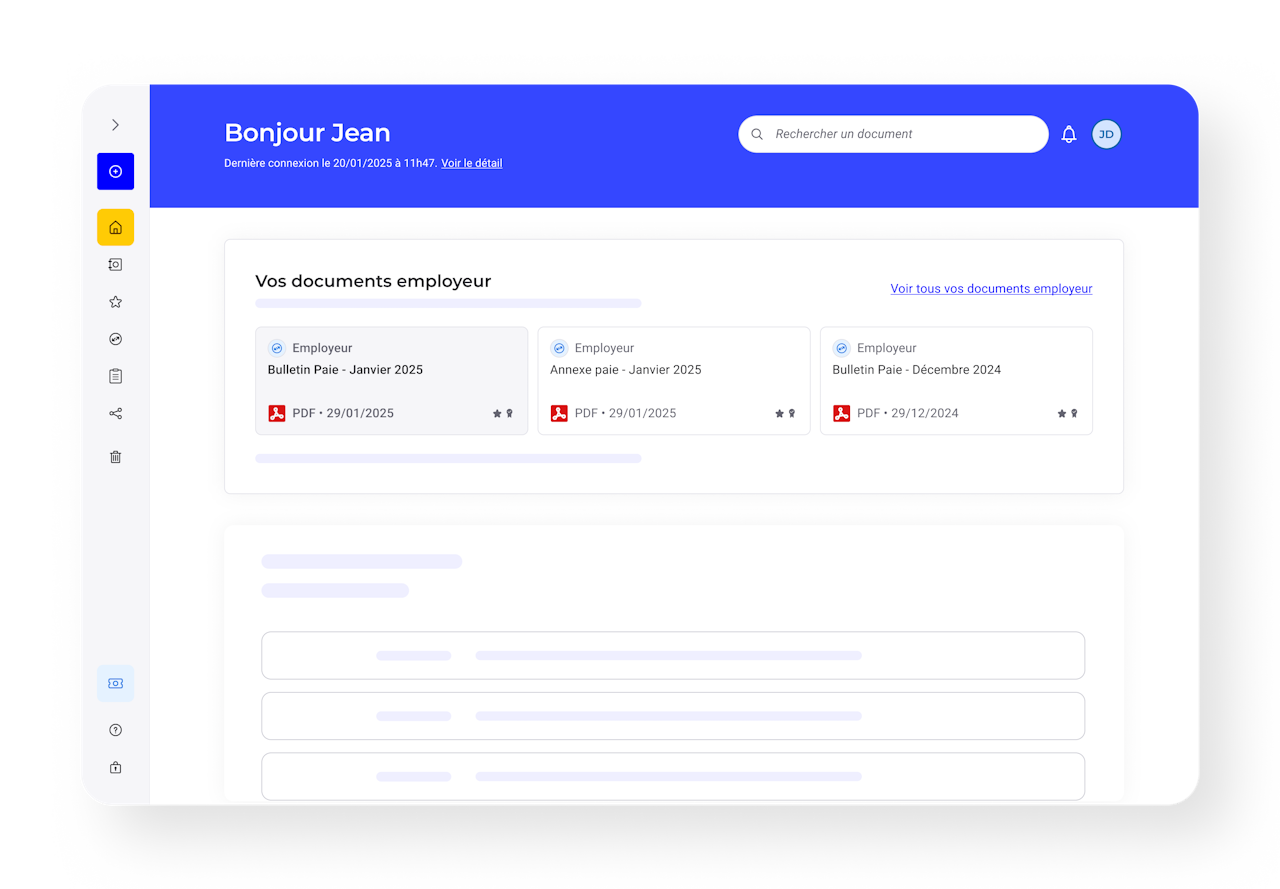Image resolution: width=1280 pixels, height=889 pixels.
Task: Open the JD user avatar menu
Action: pyautogui.click(x=1106, y=134)
